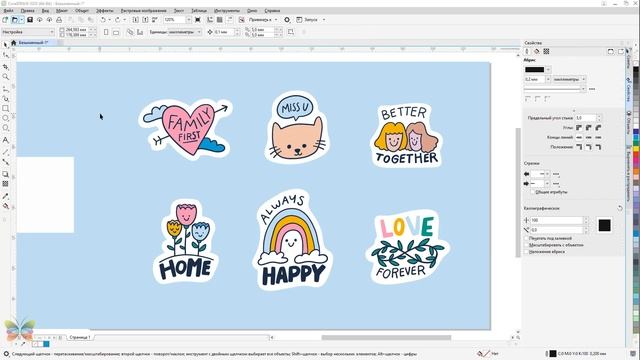Select the Color Eyedropper tool
640x360 pixels.
(x=5, y=196)
